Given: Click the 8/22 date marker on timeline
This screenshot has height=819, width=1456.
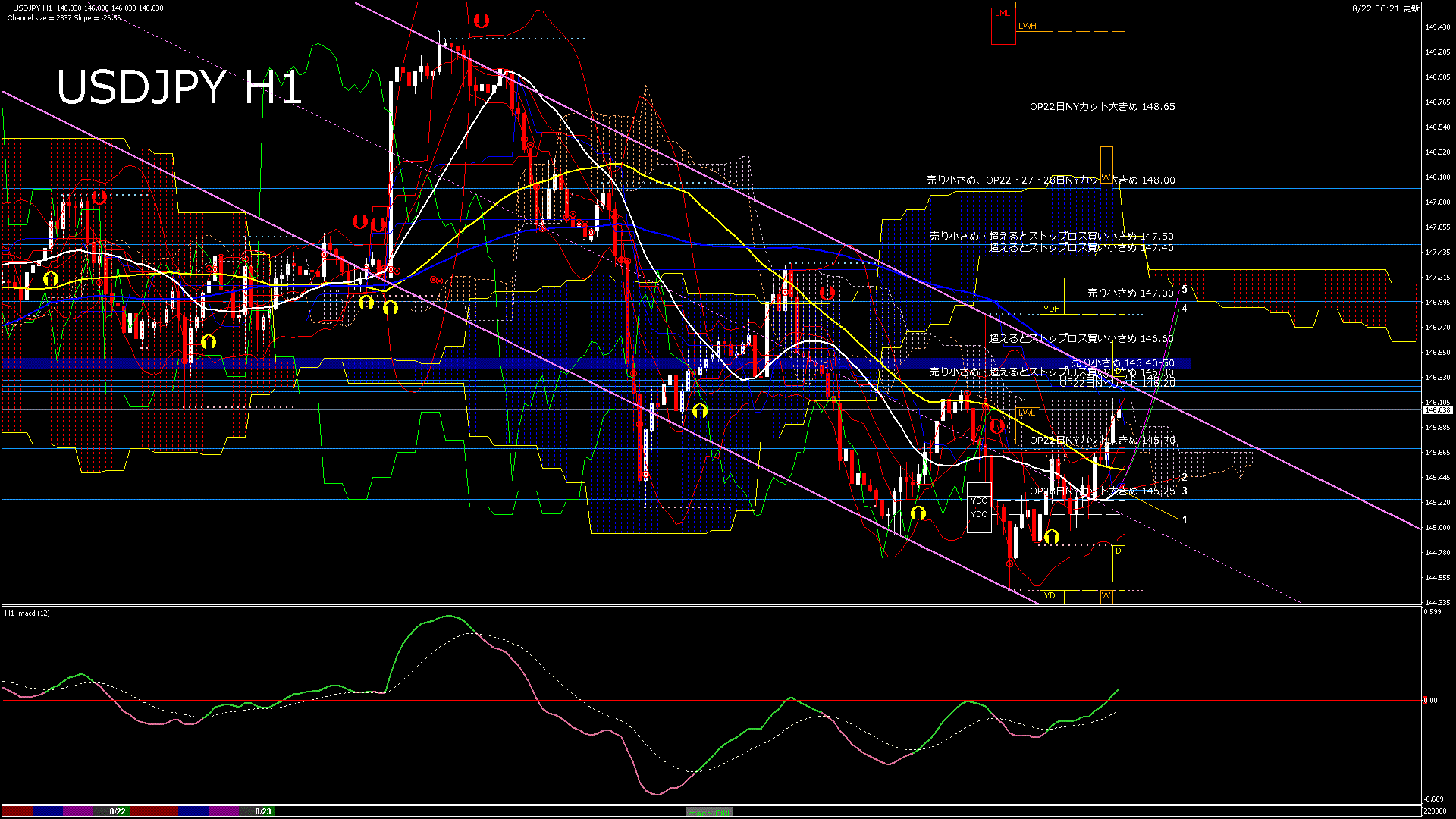Looking at the screenshot, I should (118, 811).
